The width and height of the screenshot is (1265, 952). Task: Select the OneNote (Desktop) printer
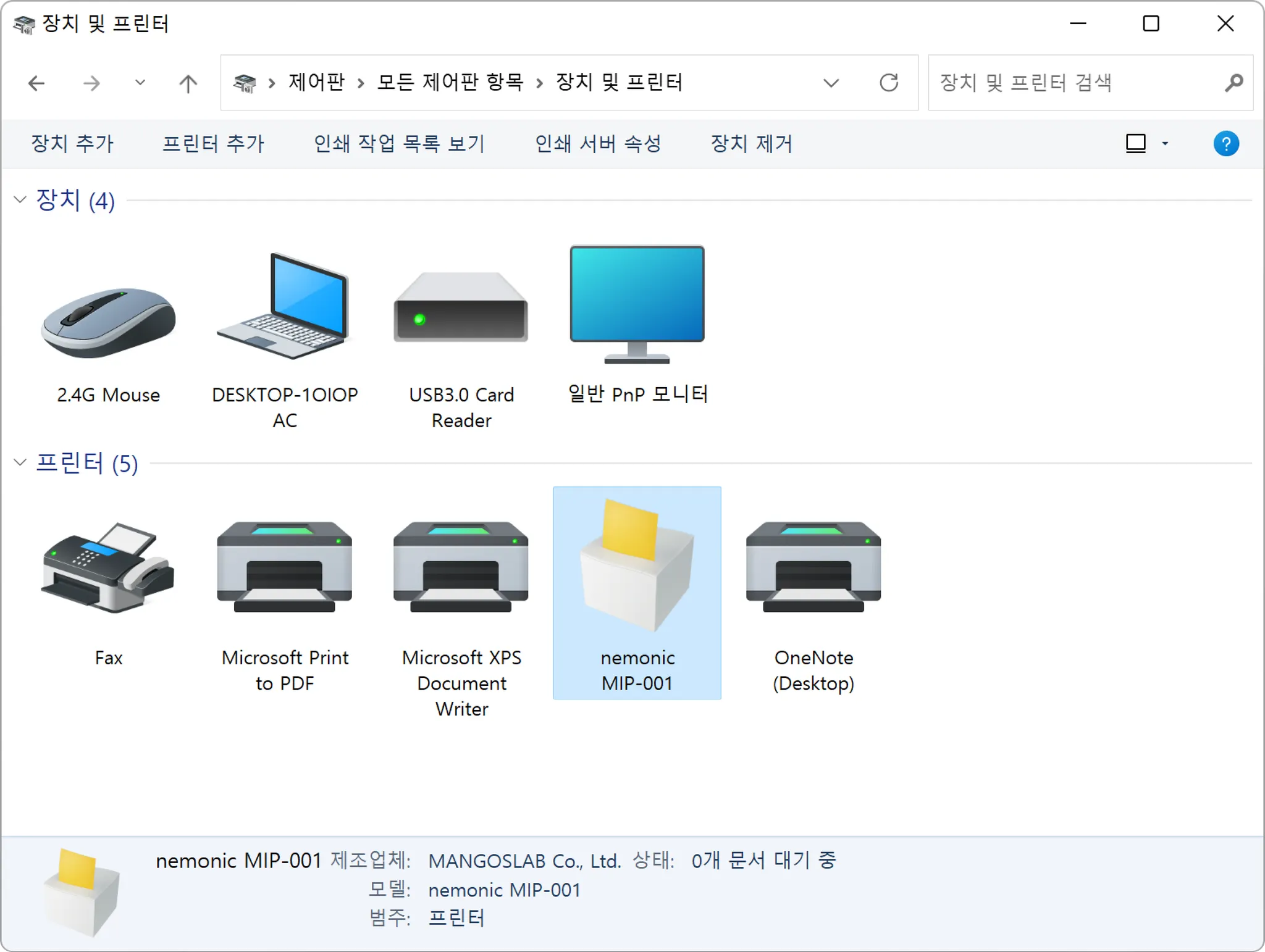[813, 568]
